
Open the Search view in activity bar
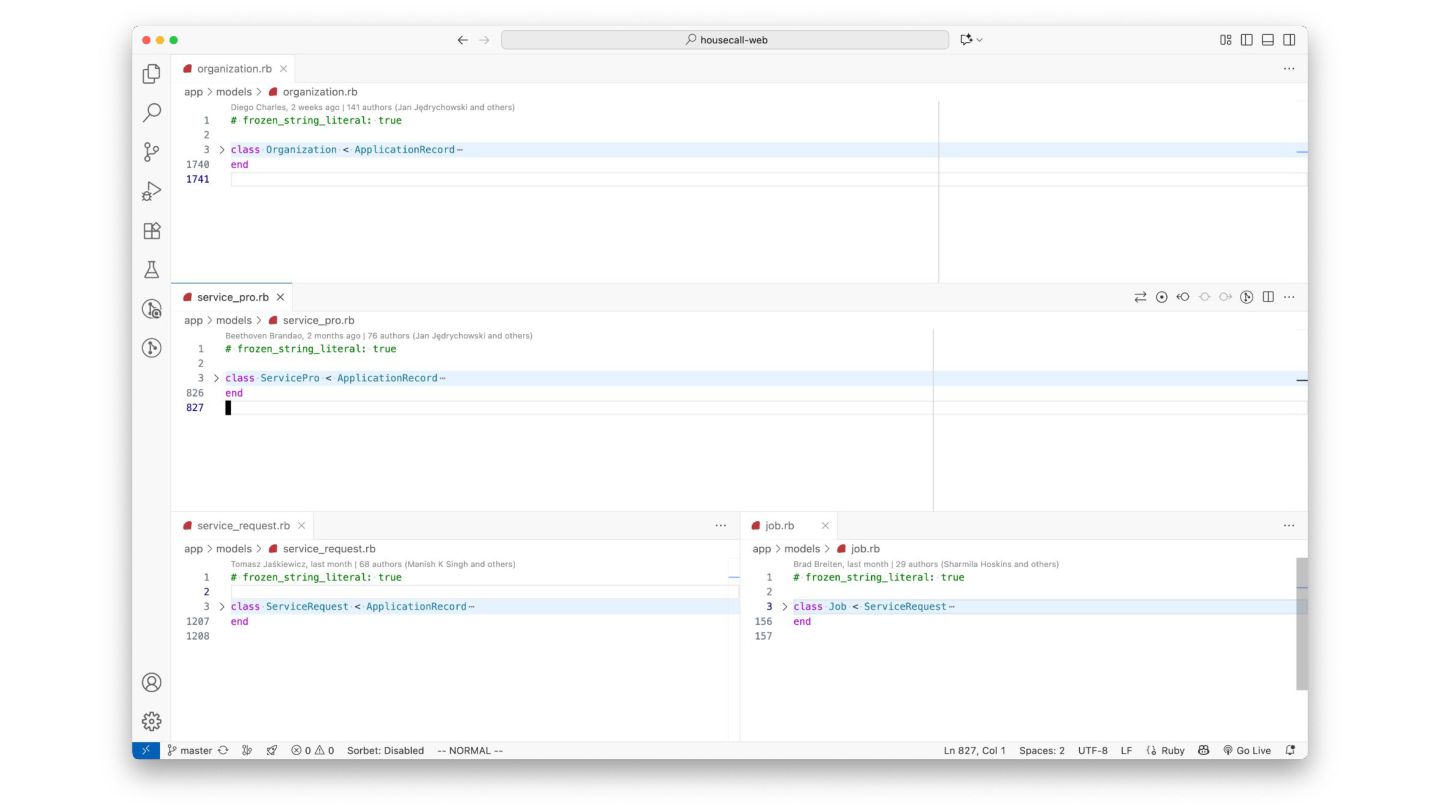pyautogui.click(x=152, y=113)
